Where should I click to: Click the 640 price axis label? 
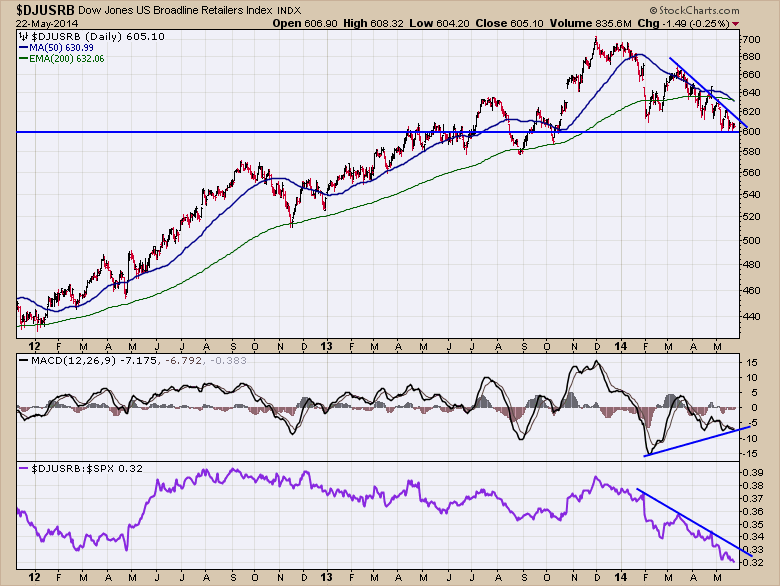click(x=751, y=93)
